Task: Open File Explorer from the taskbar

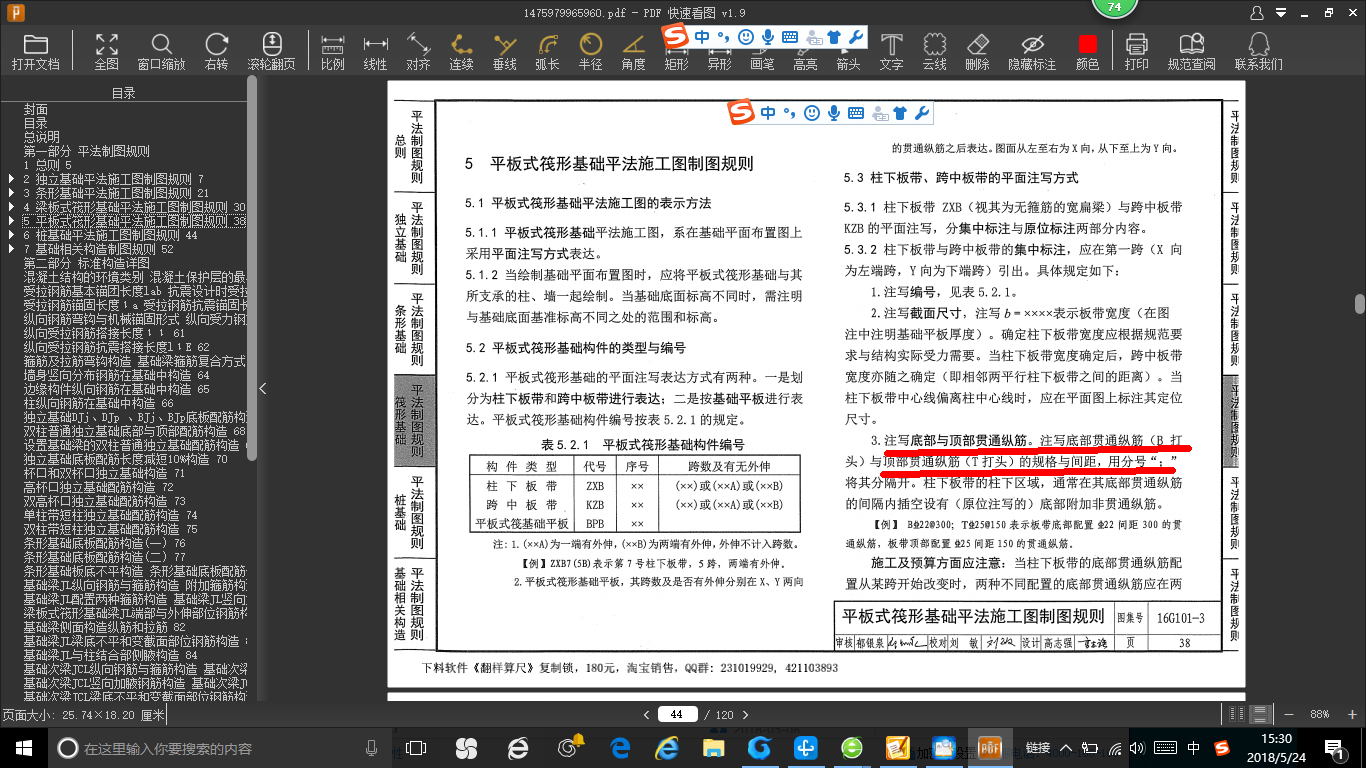Action: coord(715,748)
